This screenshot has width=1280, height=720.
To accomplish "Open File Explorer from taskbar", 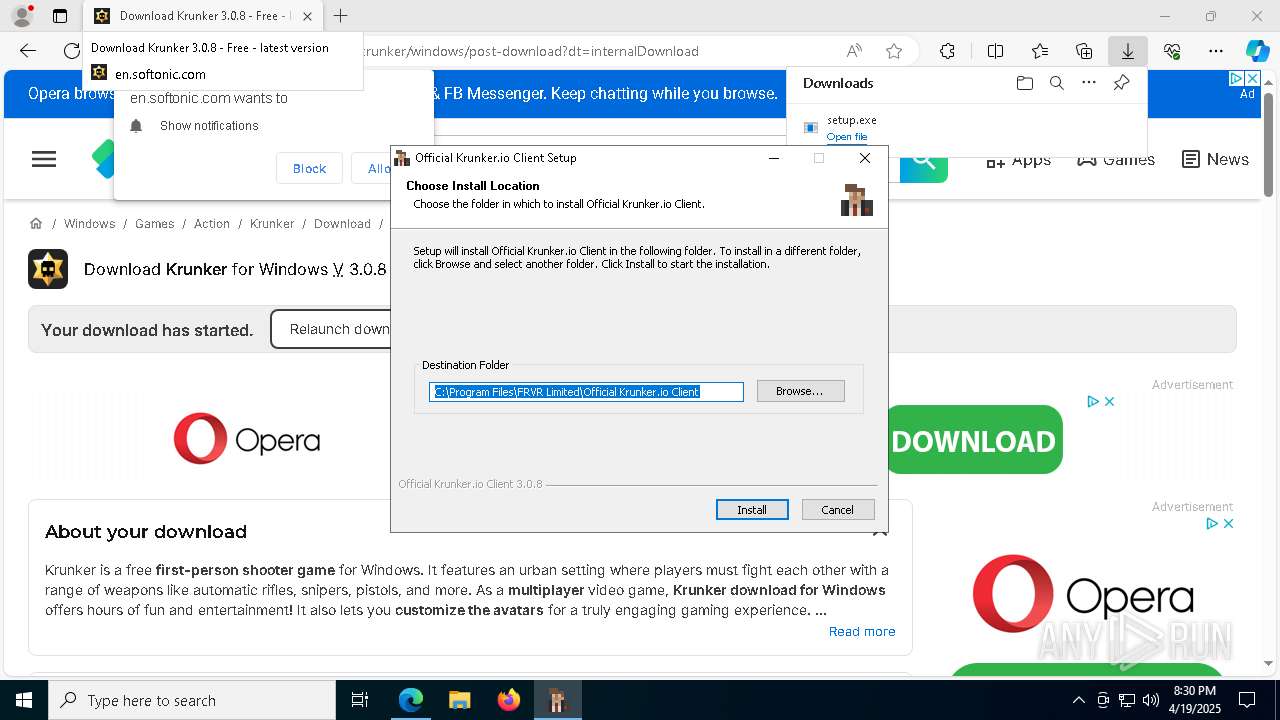I will [x=459, y=700].
